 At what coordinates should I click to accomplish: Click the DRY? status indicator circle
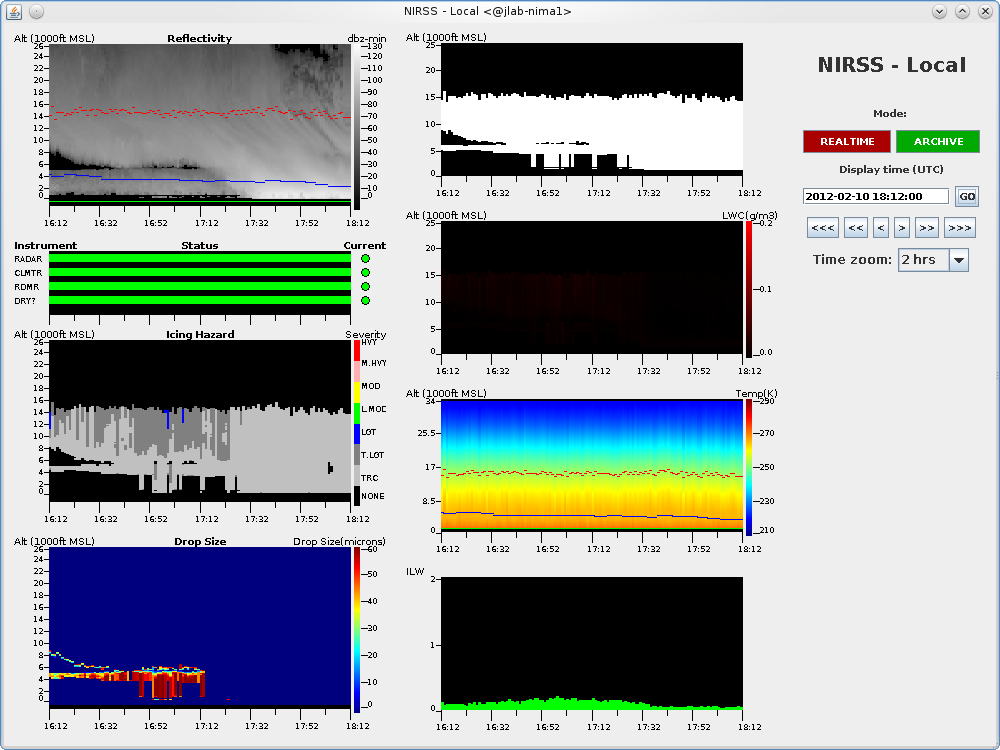click(x=365, y=301)
